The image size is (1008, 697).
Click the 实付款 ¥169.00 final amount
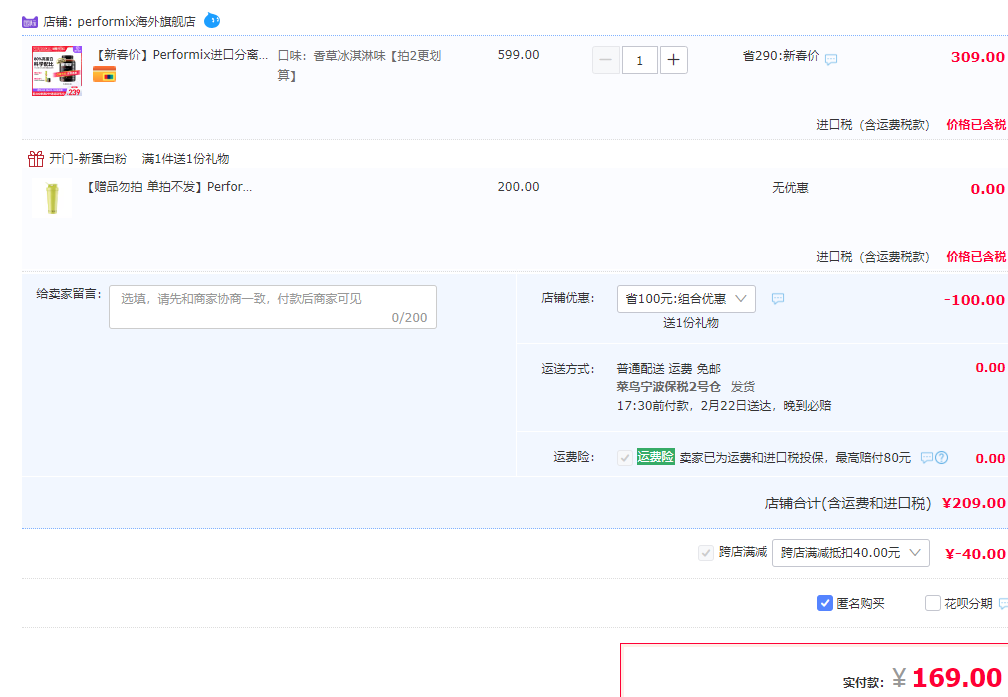click(947, 678)
